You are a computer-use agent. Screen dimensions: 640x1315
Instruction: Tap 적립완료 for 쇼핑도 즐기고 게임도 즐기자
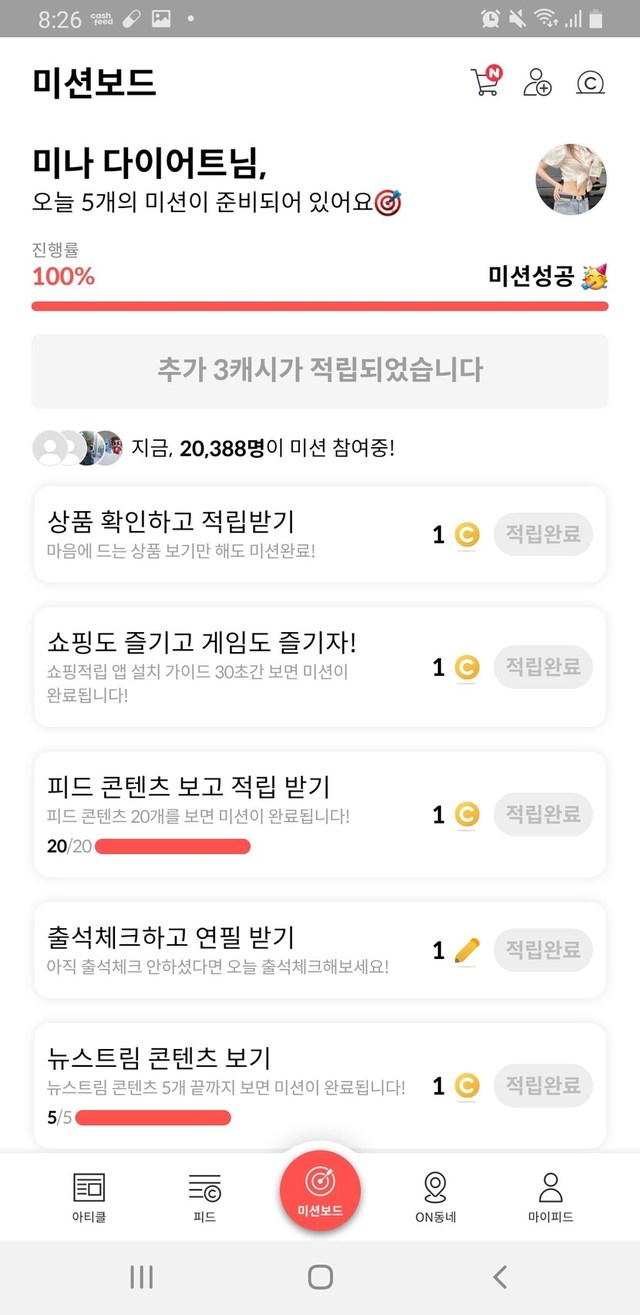click(543, 667)
